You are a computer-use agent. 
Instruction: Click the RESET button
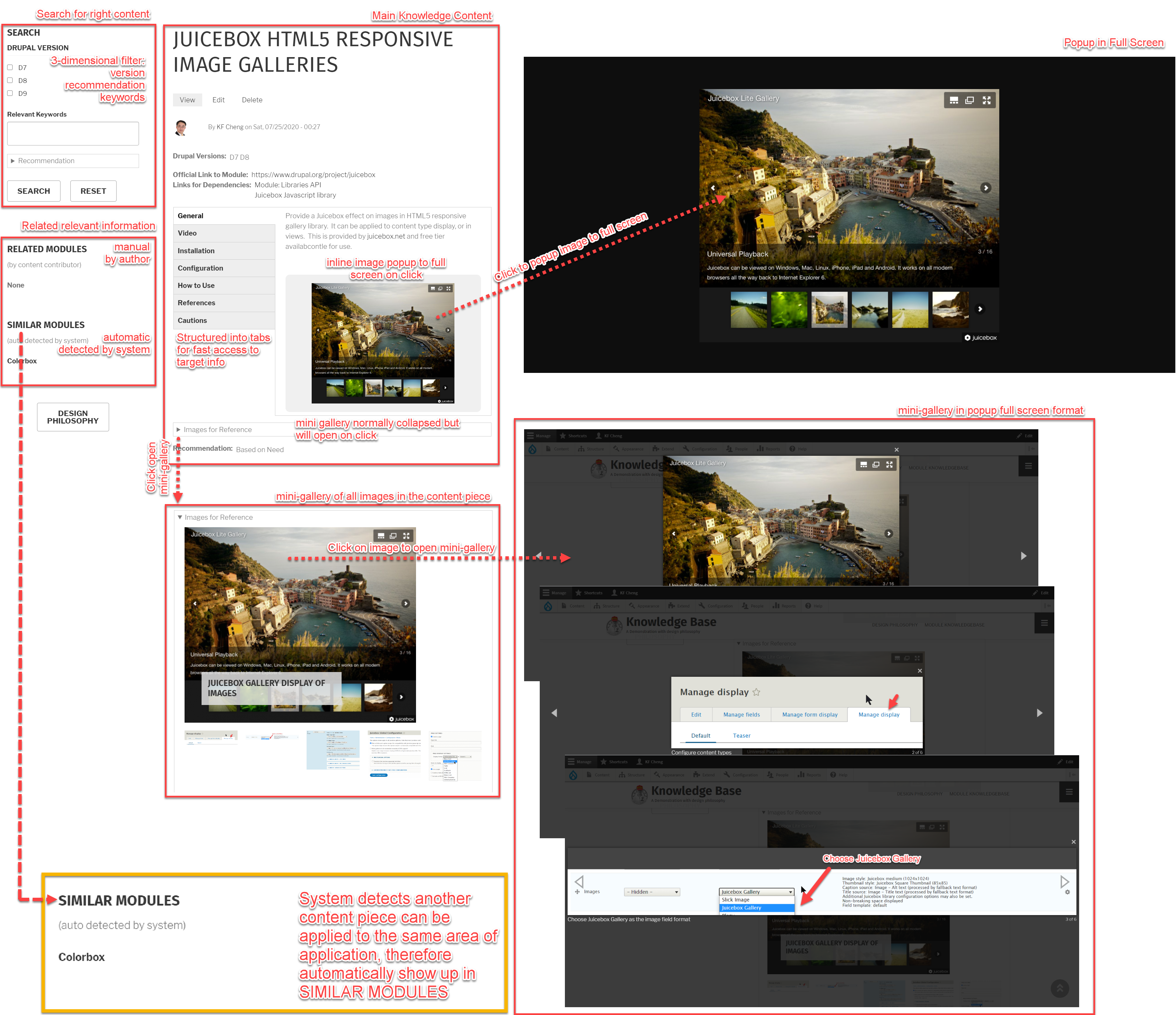point(93,191)
